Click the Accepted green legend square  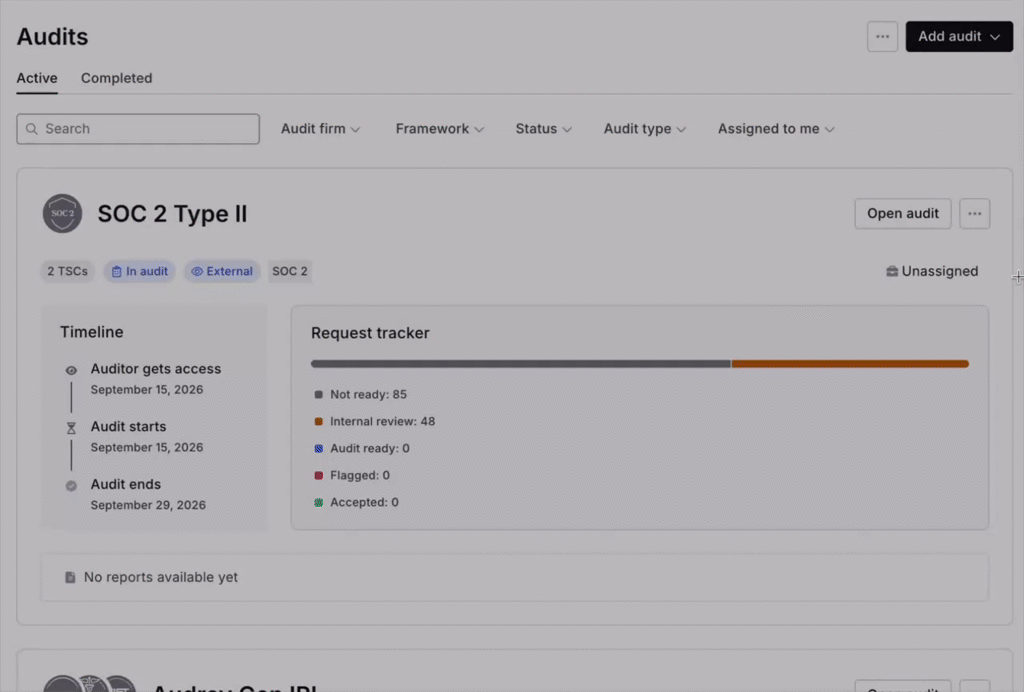tap(319, 503)
